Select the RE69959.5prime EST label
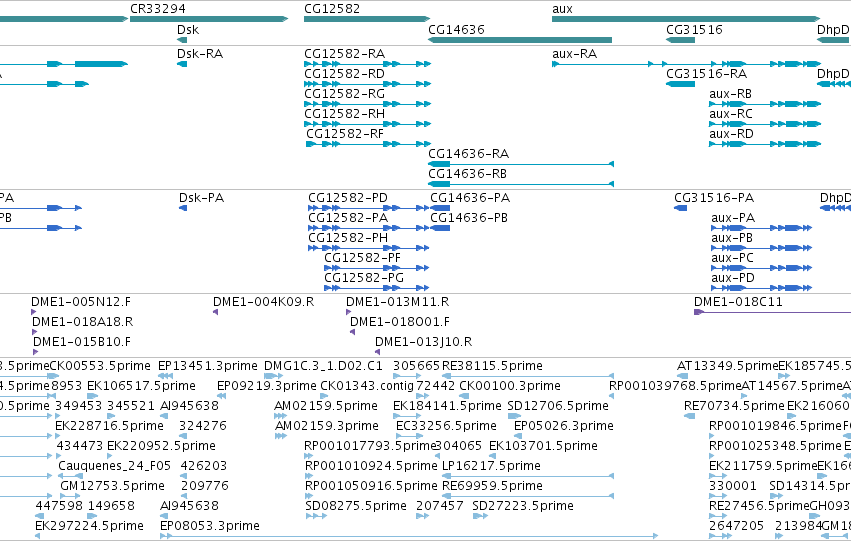Screen dimensions: 851x541 tap(492, 487)
